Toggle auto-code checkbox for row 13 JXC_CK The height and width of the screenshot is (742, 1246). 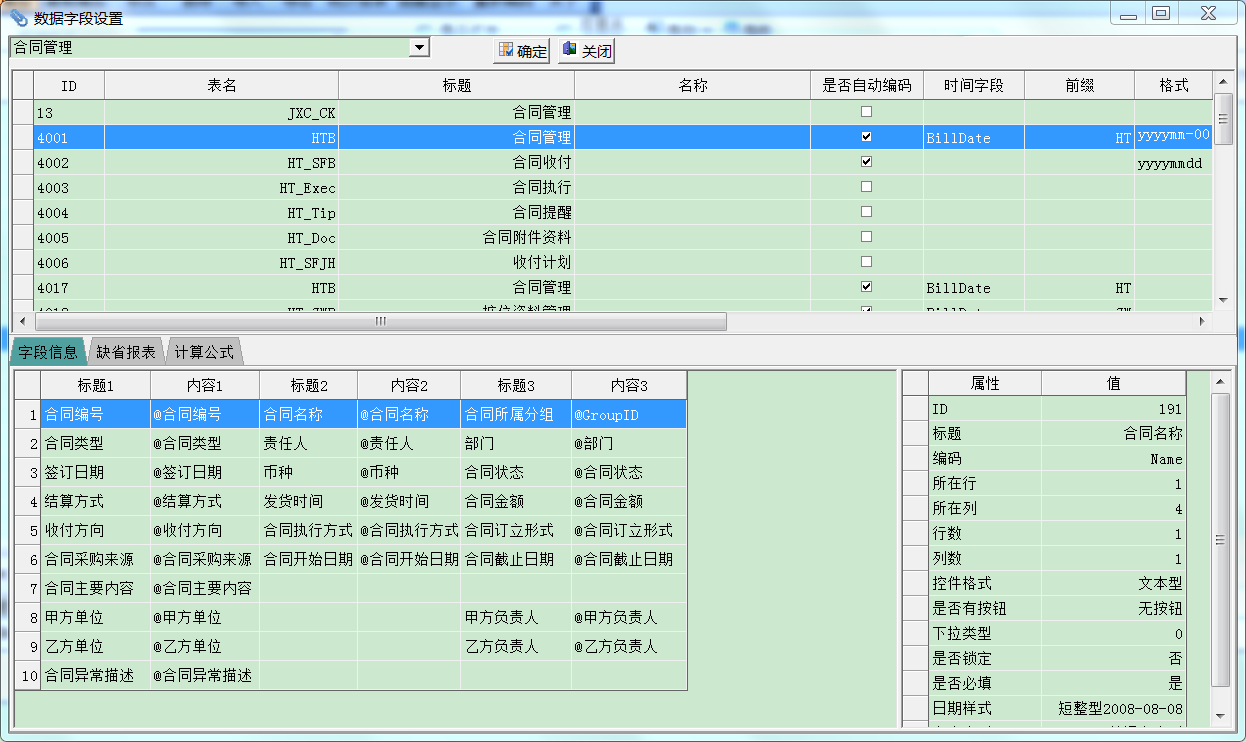pos(866,112)
